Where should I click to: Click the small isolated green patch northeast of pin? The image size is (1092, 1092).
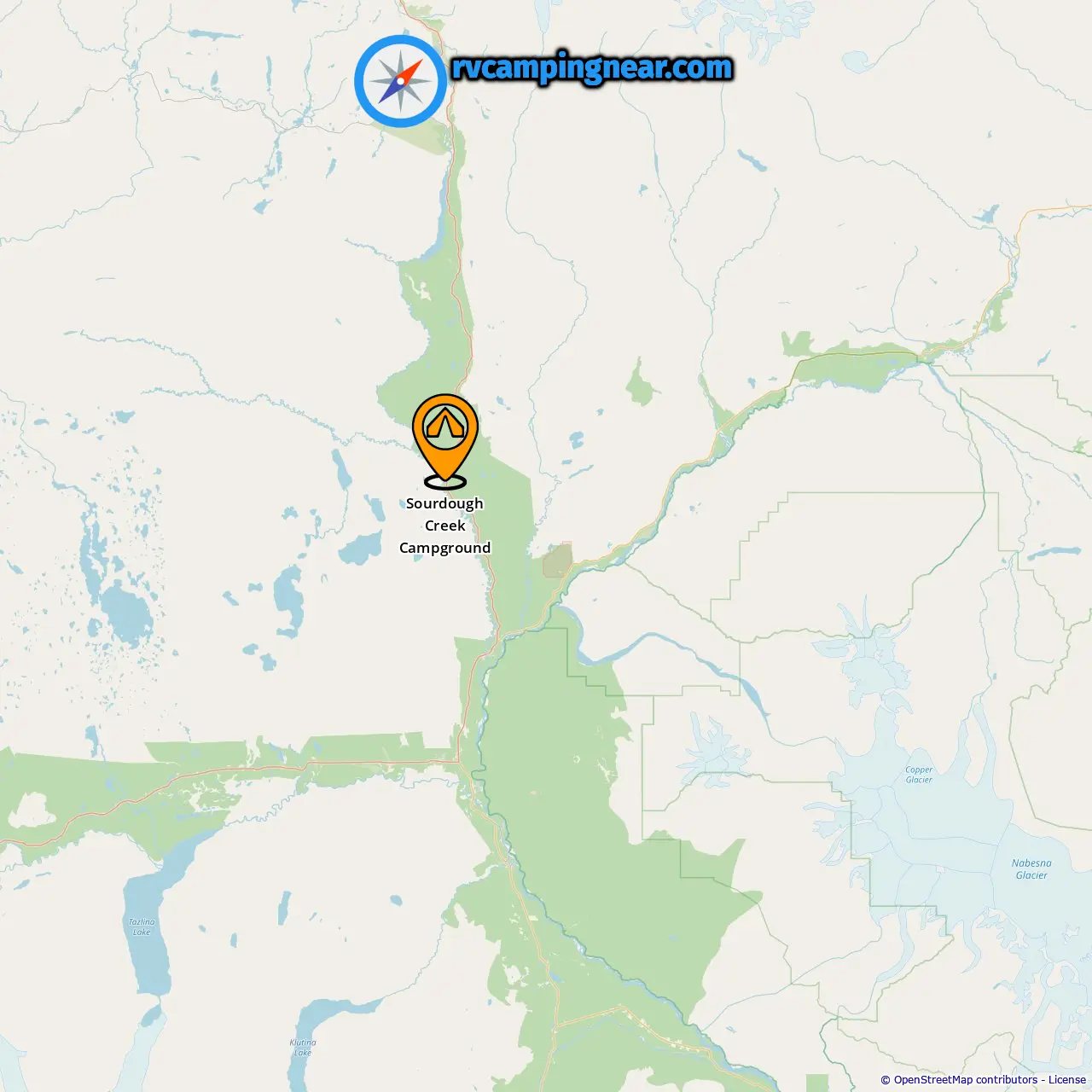click(x=642, y=383)
